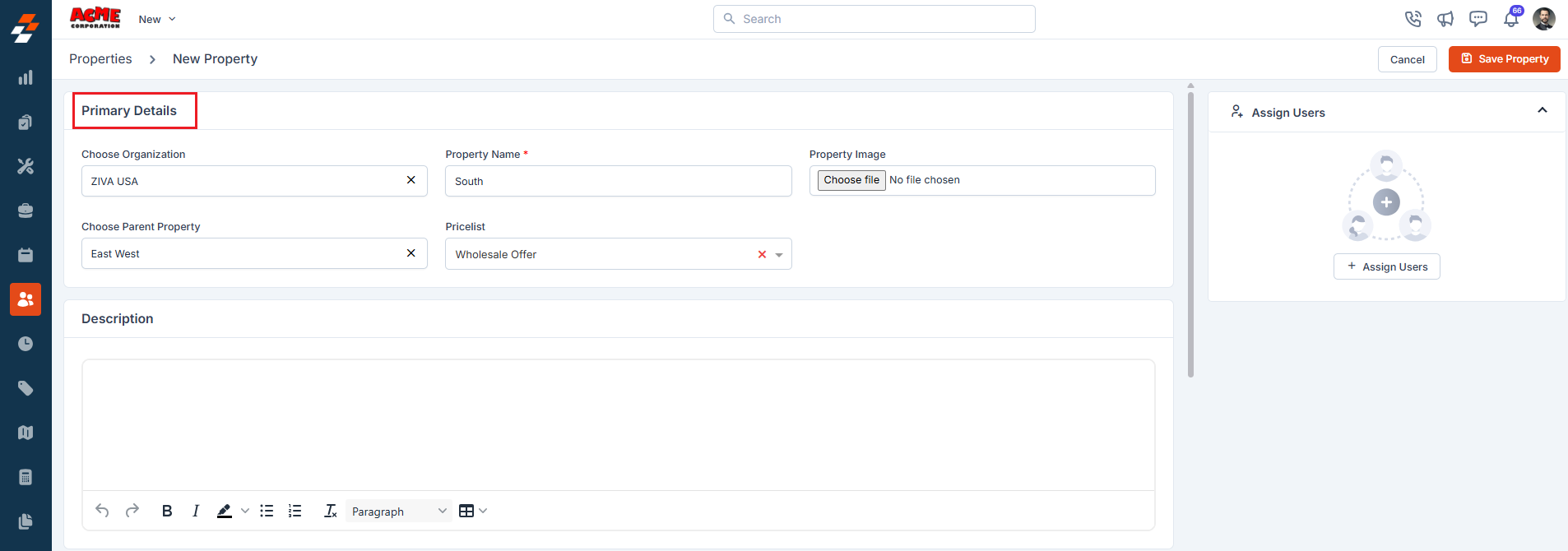Focus the Search field in header
The height and width of the screenshot is (551, 1568).
pyautogui.click(x=874, y=19)
